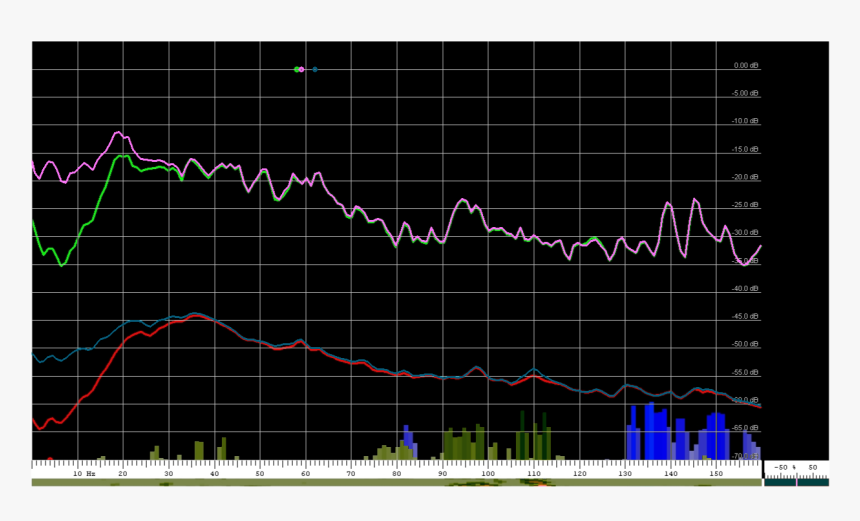
Task: Click the 80 frequency ruler label
Action: click(x=397, y=473)
